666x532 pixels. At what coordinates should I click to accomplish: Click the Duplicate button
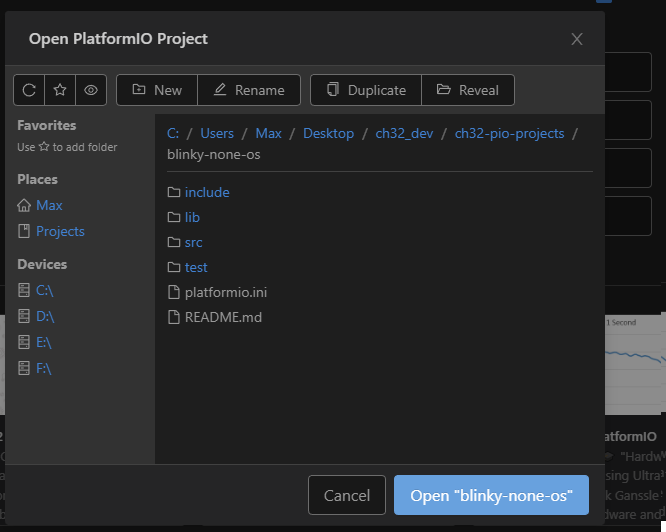(x=366, y=90)
